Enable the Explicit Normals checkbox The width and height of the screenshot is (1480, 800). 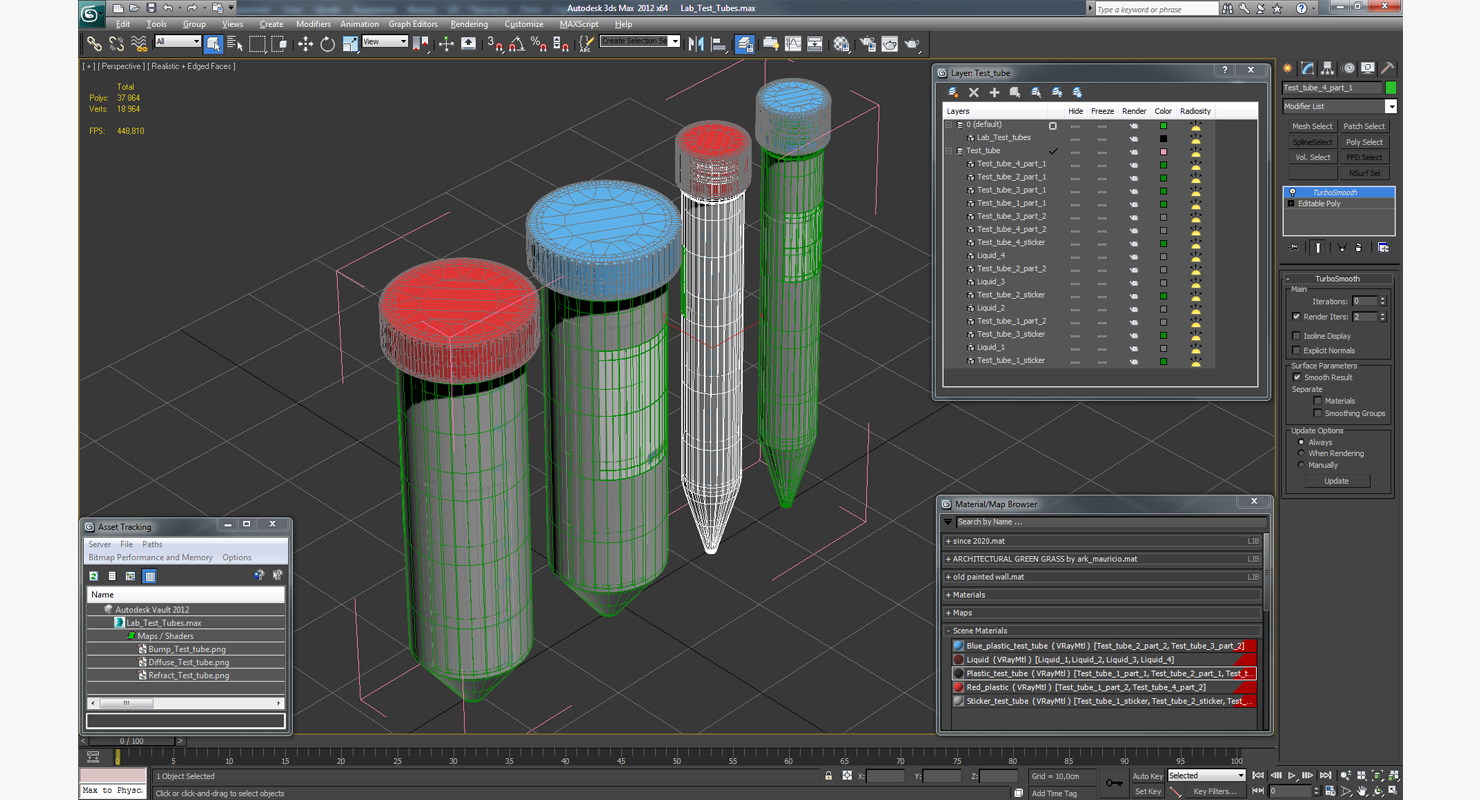coord(1297,350)
